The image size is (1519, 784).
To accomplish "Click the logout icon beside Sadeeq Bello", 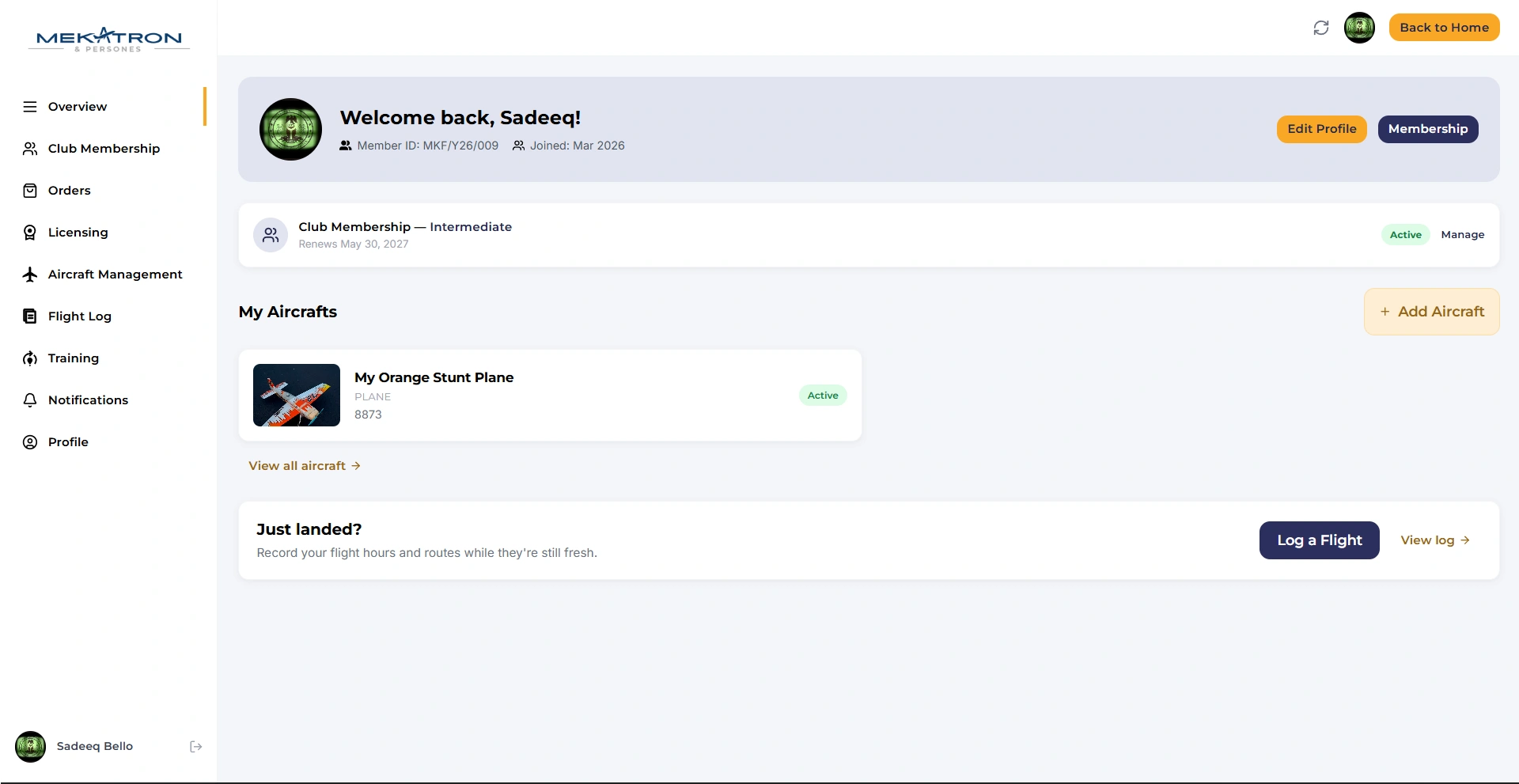I will [196, 747].
